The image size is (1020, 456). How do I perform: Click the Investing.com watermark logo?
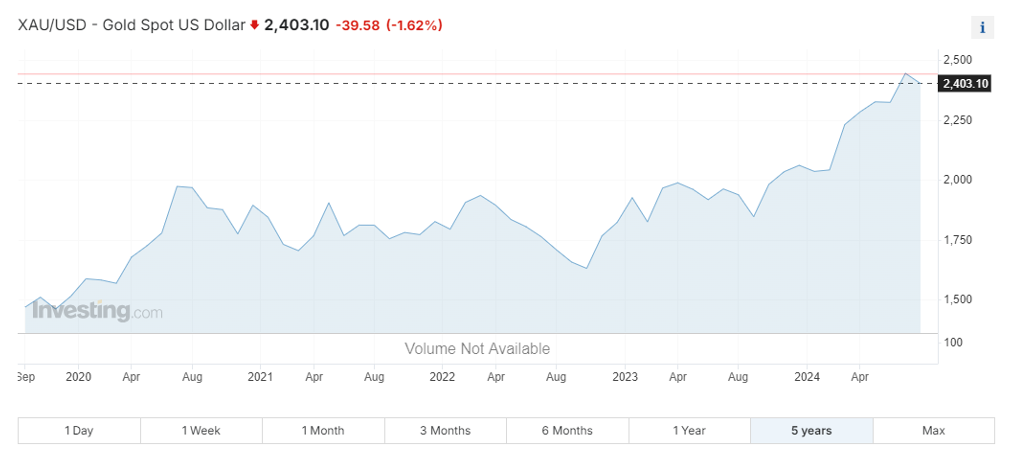[x=96, y=311]
